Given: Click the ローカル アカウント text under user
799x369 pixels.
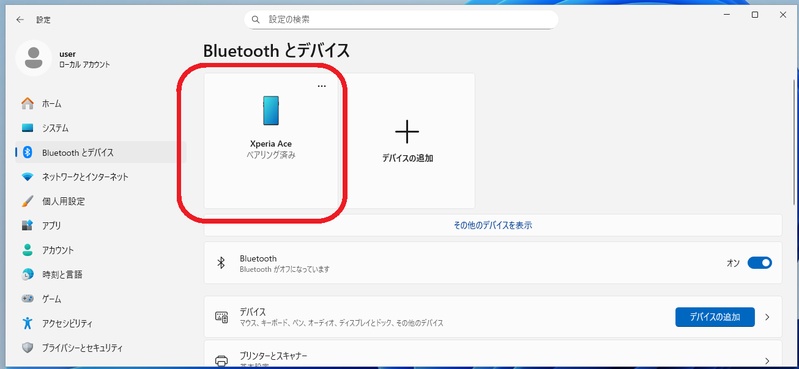Looking at the screenshot, I should coord(85,65).
